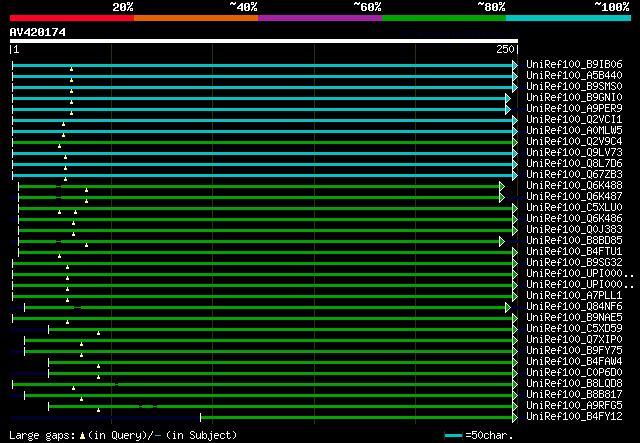Screen dimensions: 640x443
Task: Open the UniRef100_Q67ZB3 label
Action: pos(574,174)
